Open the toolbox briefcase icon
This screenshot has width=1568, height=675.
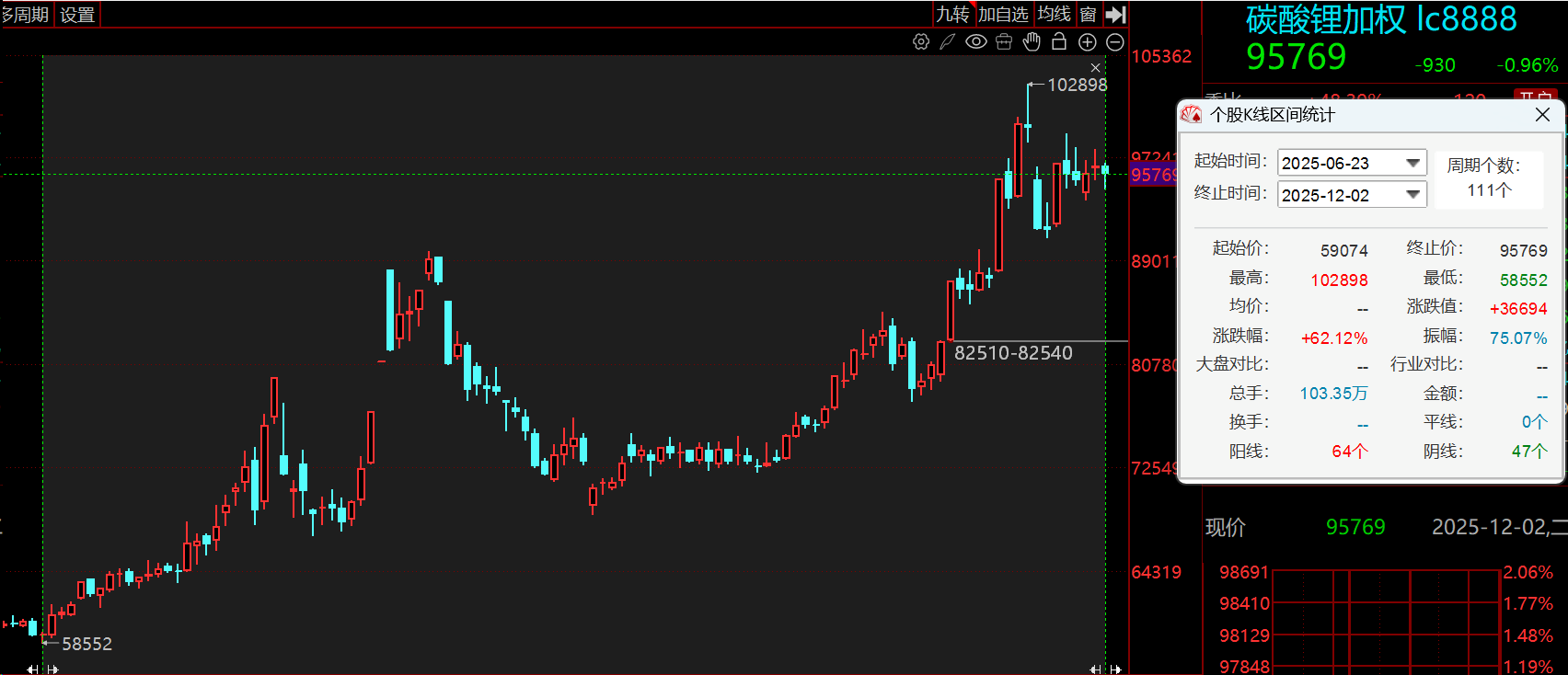1004,41
